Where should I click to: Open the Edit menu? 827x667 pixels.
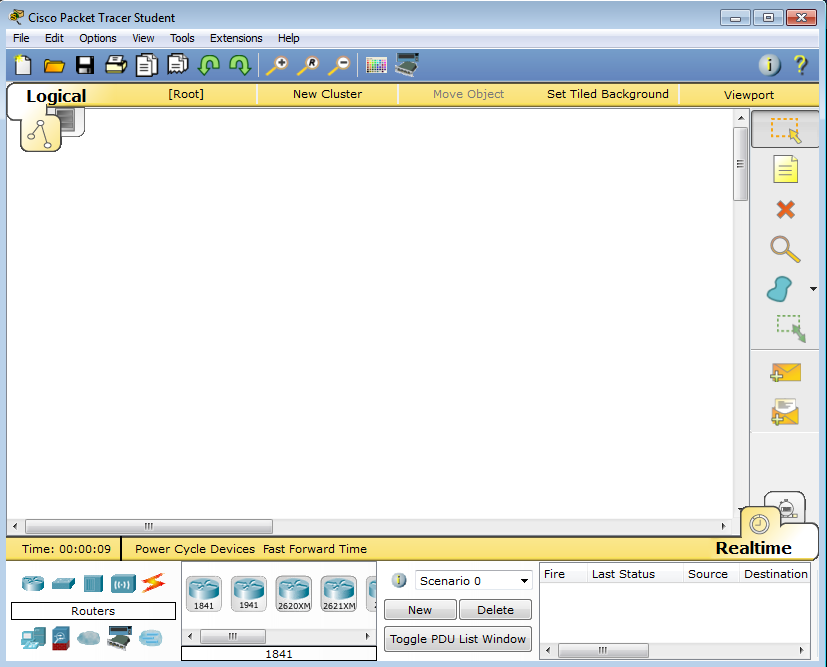tap(54, 38)
